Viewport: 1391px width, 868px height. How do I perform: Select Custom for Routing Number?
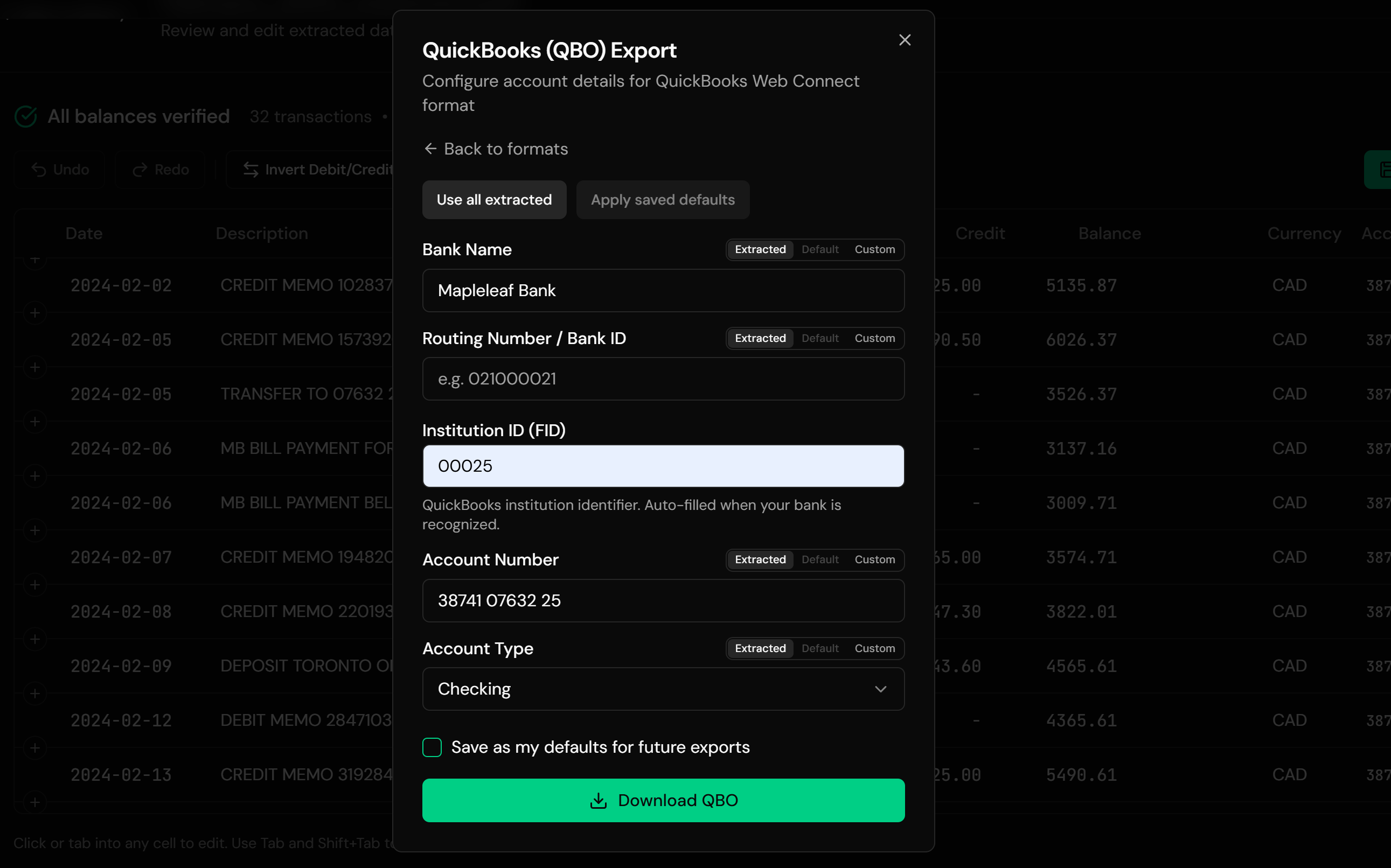(874, 338)
